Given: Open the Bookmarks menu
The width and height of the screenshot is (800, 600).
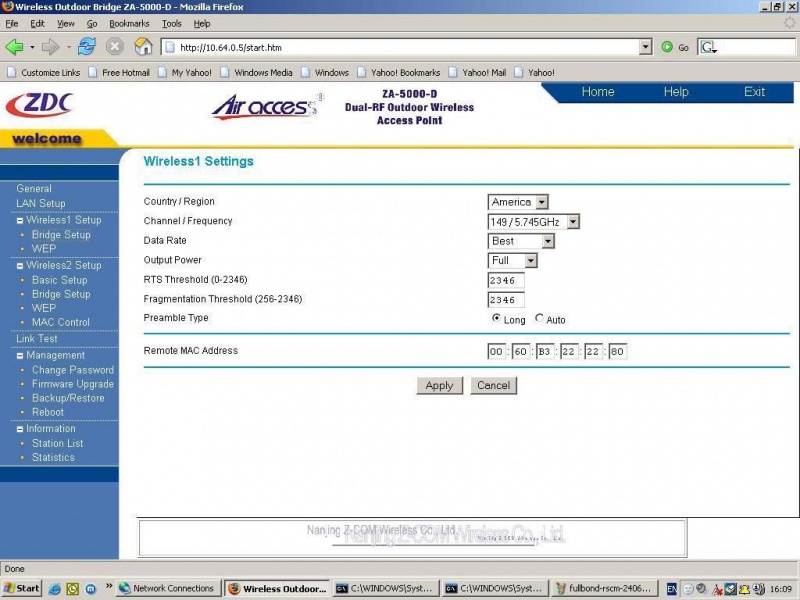Looking at the screenshot, I should point(128,23).
